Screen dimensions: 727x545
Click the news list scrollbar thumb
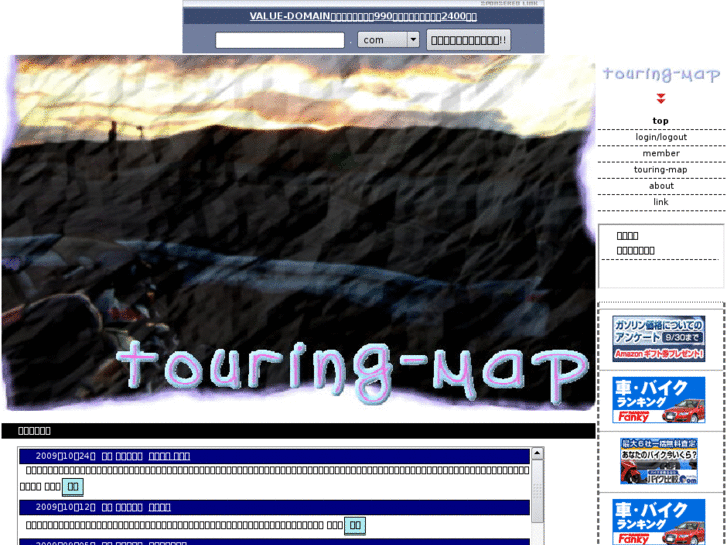[x=537, y=491]
